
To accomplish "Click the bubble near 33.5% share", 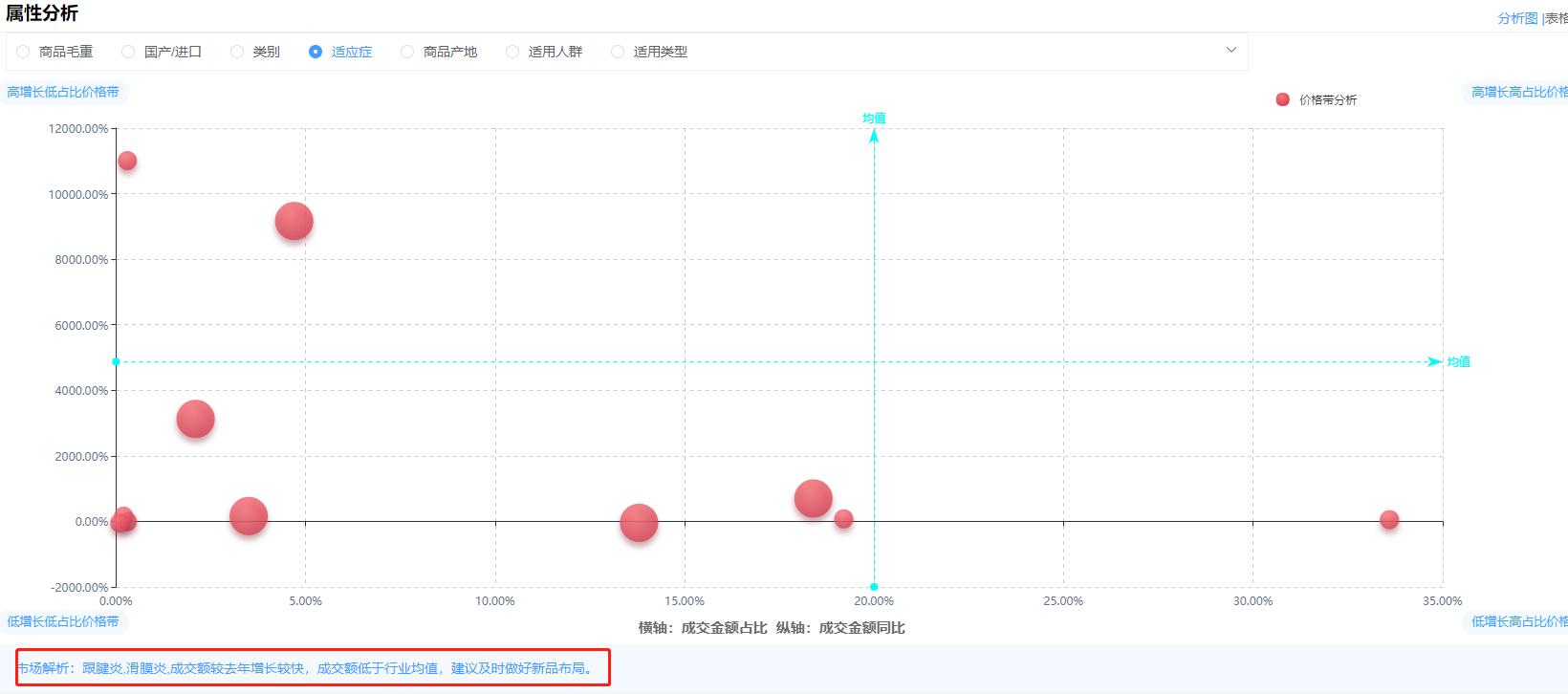I will tap(1389, 520).
